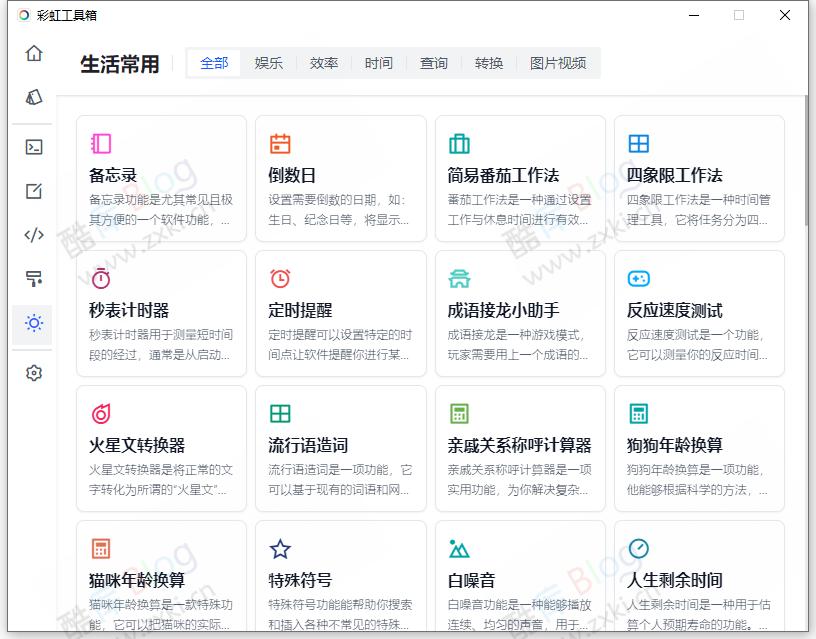This screenshot has width=816, height=639.
Task: Click the Home icon in the sidebar
Action: click(33, 54)
